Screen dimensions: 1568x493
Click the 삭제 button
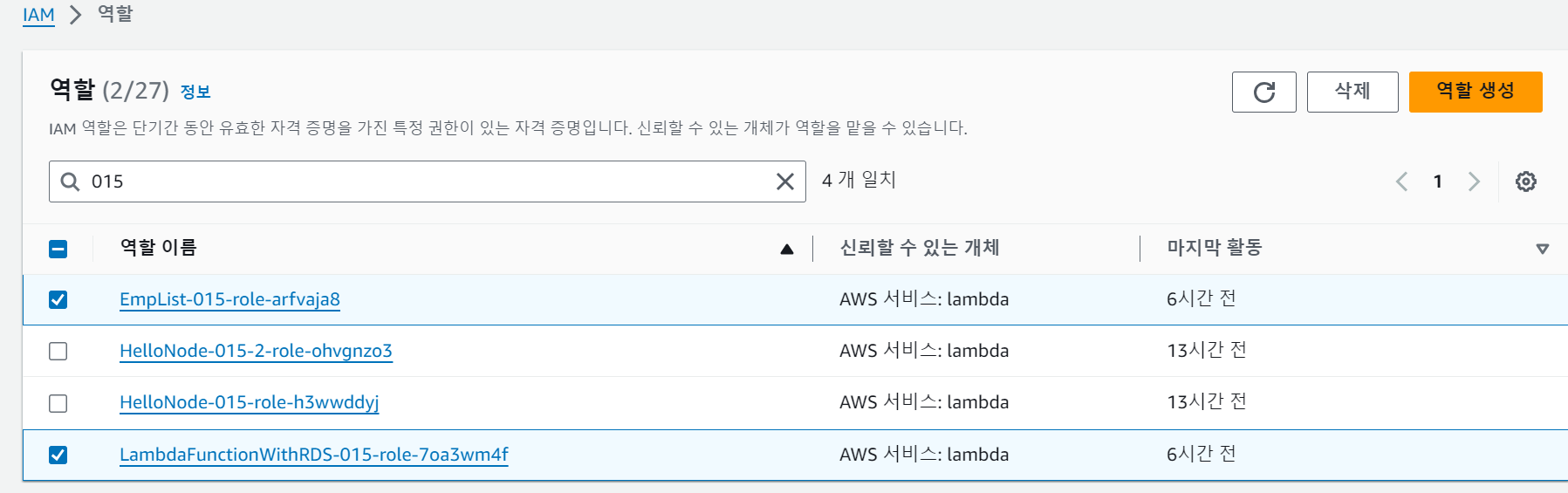(1352, 92)
